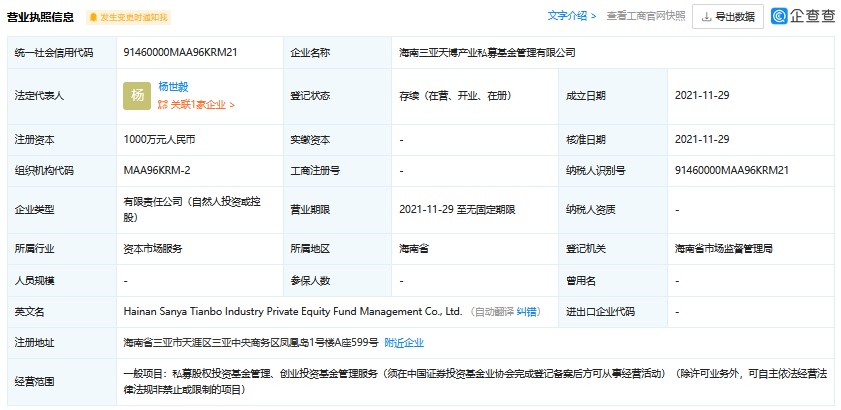The image size is (841, 410).
Task: Open legal representative 杨世毅 link
Action: pos(173,86)
